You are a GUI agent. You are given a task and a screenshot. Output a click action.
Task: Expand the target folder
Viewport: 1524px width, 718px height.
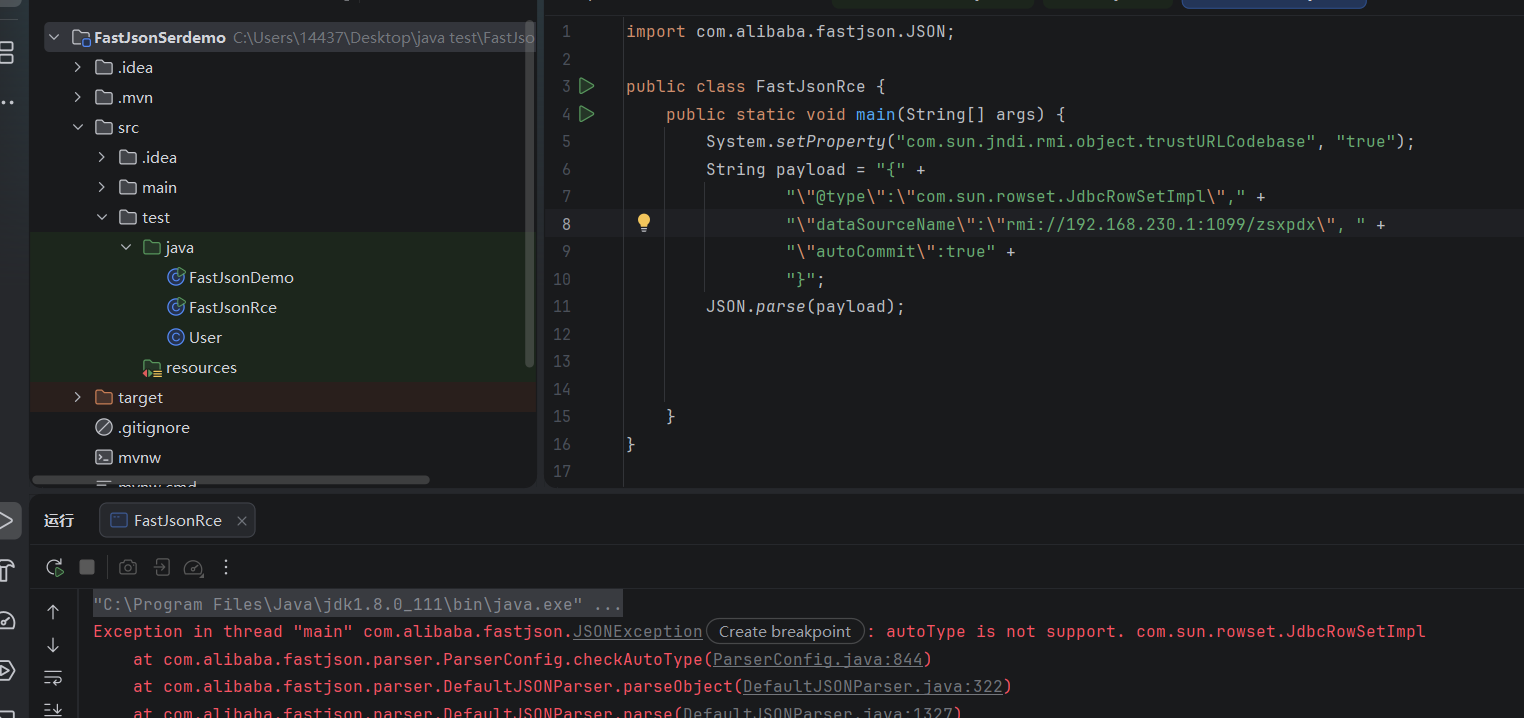pyautogui.click(x=78, y=397)
